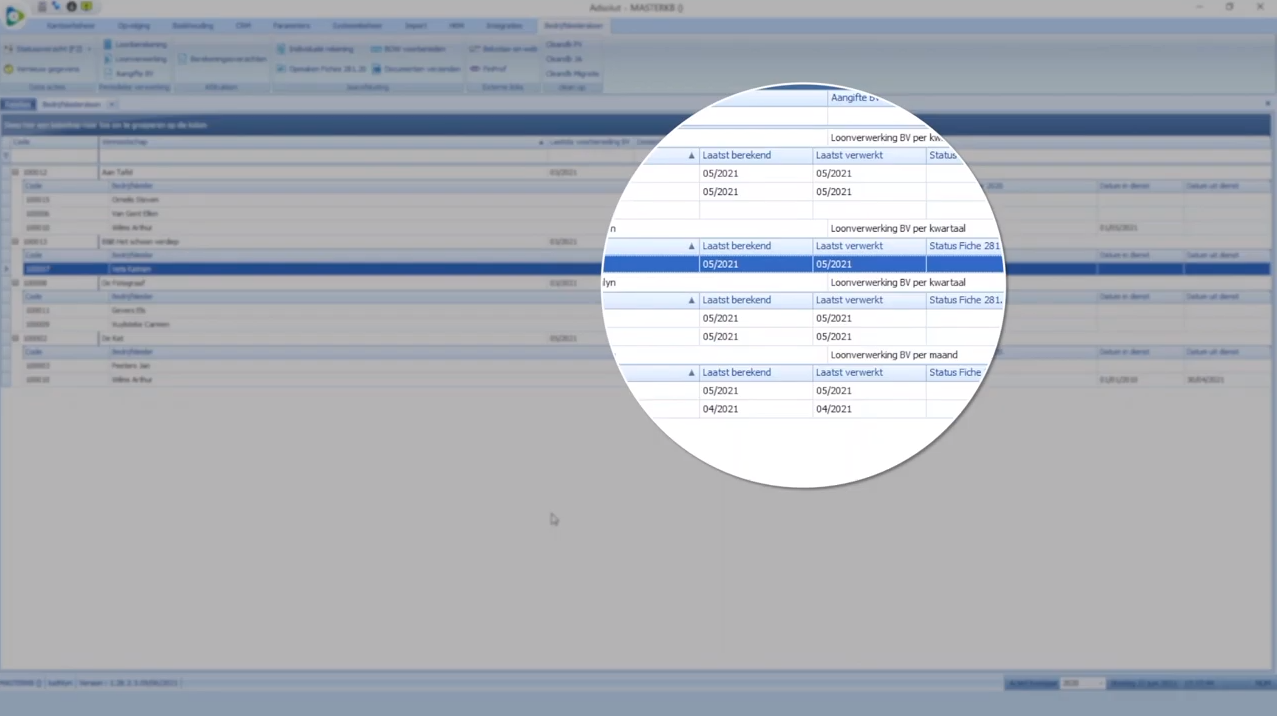Click the Adsolut application logo button
Viewport: 1277px width, 716px height.
click(x=14, y=15)
